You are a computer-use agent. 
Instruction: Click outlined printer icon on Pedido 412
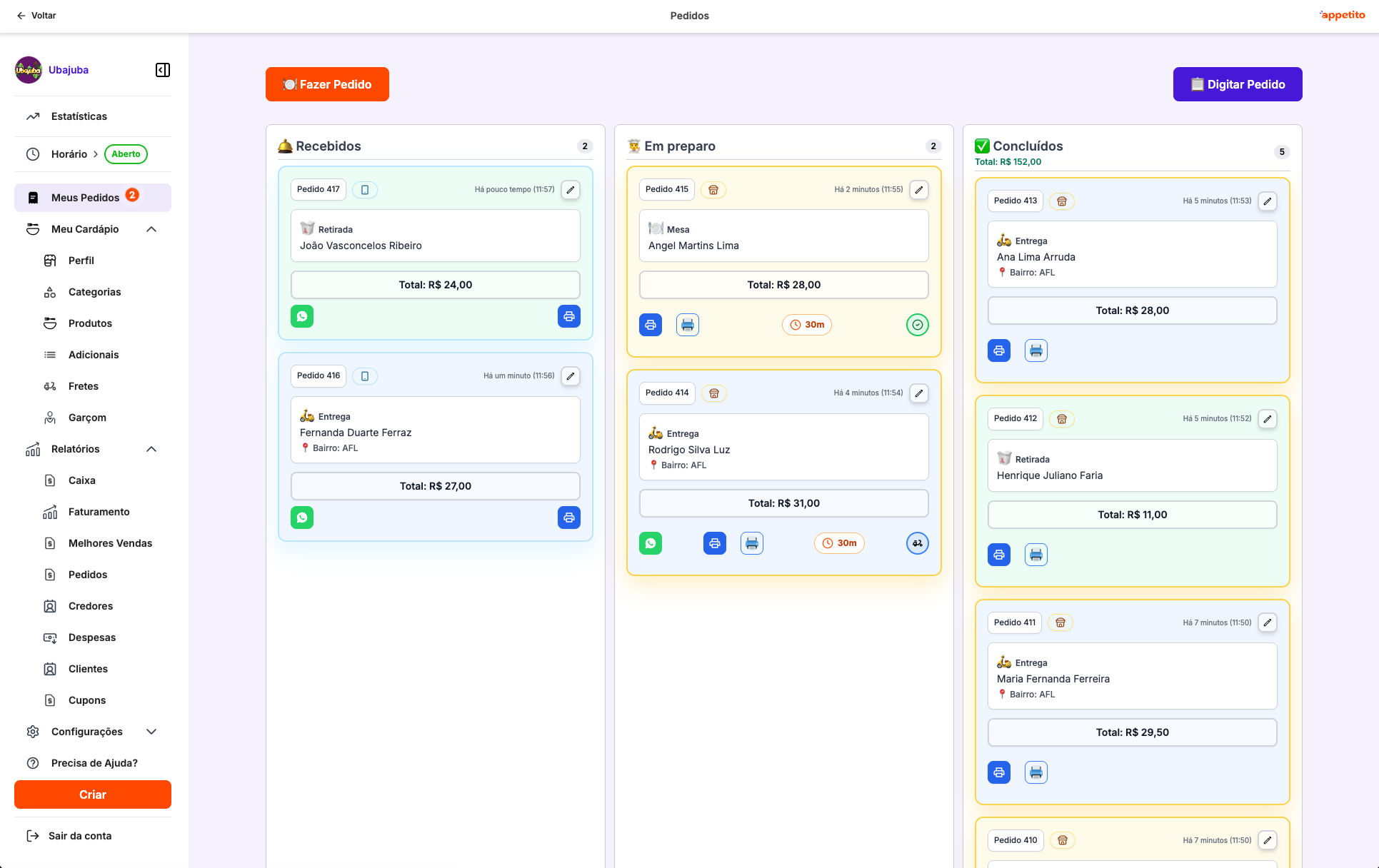click(1036, 555)
